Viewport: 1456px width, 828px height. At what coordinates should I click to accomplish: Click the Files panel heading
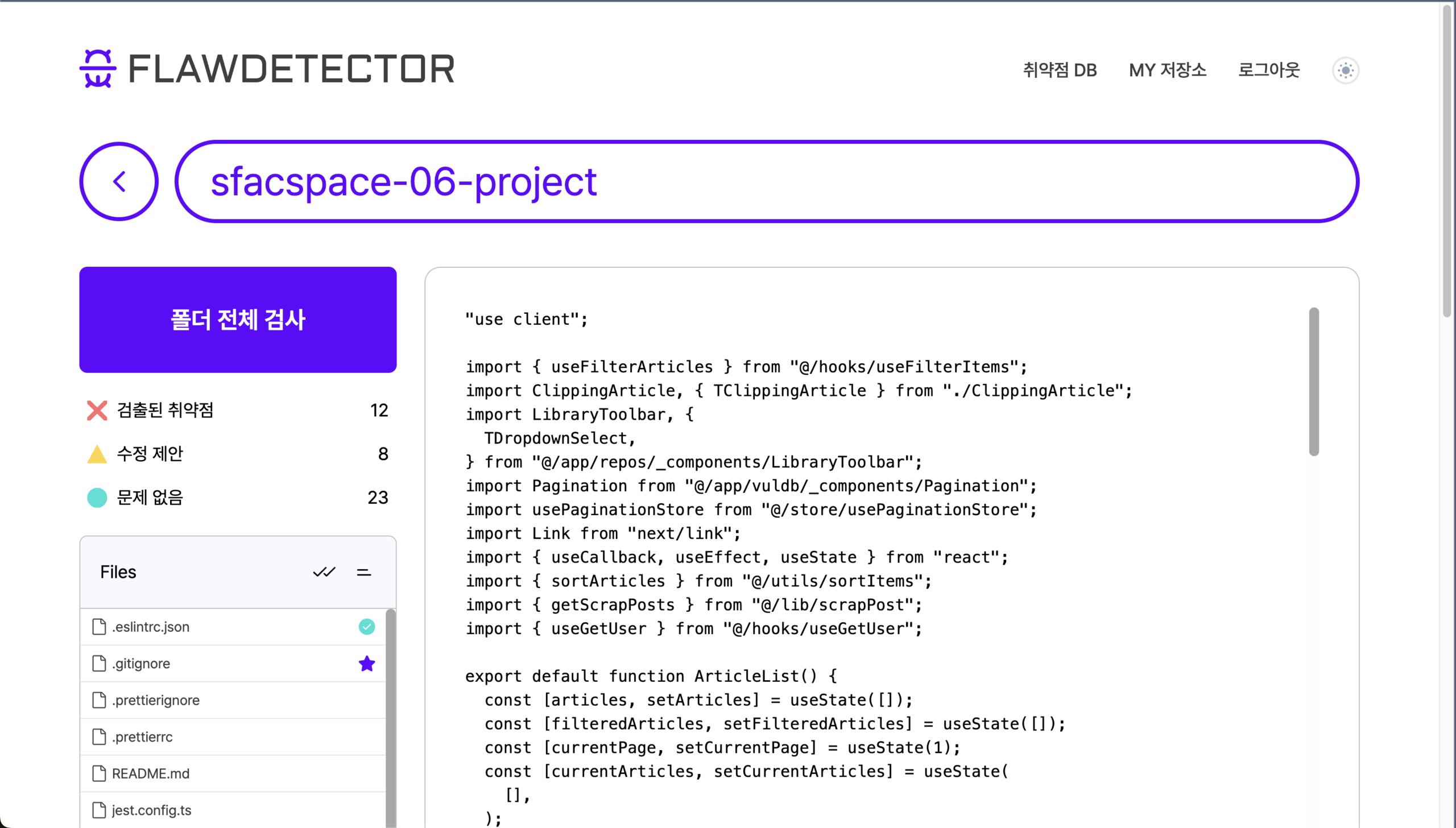pyautogui.click(x=118, y=572)
